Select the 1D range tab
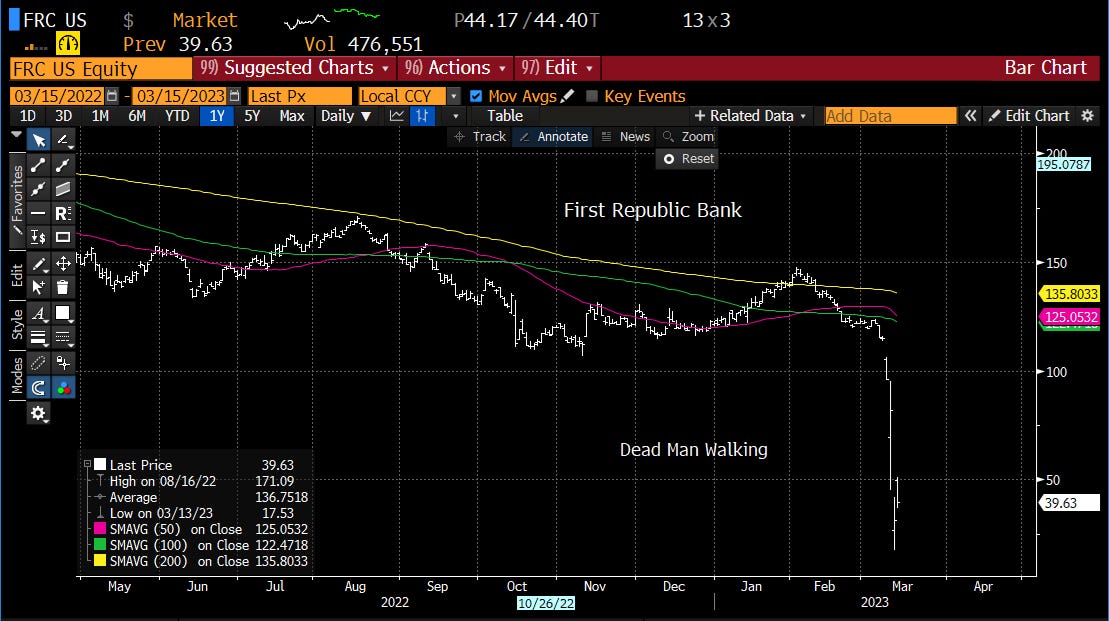1109x621 pixels. coord(28,116)
